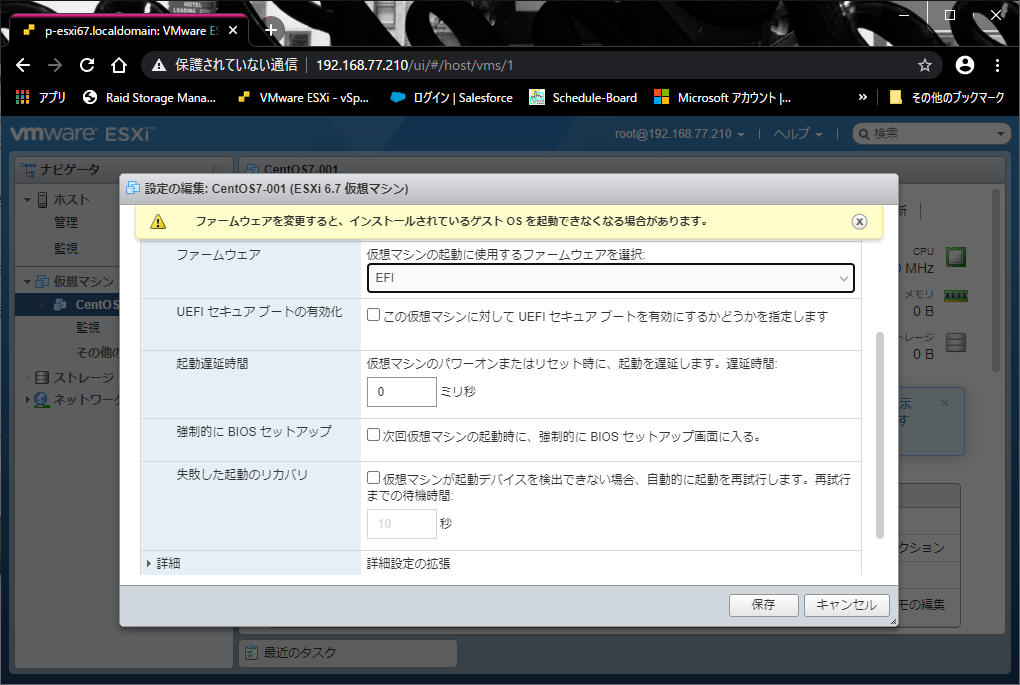The height and width of the screenshot is (685, 1020).
Task: Expand the 詳細 advanced section
Action: tap(149, 563)
